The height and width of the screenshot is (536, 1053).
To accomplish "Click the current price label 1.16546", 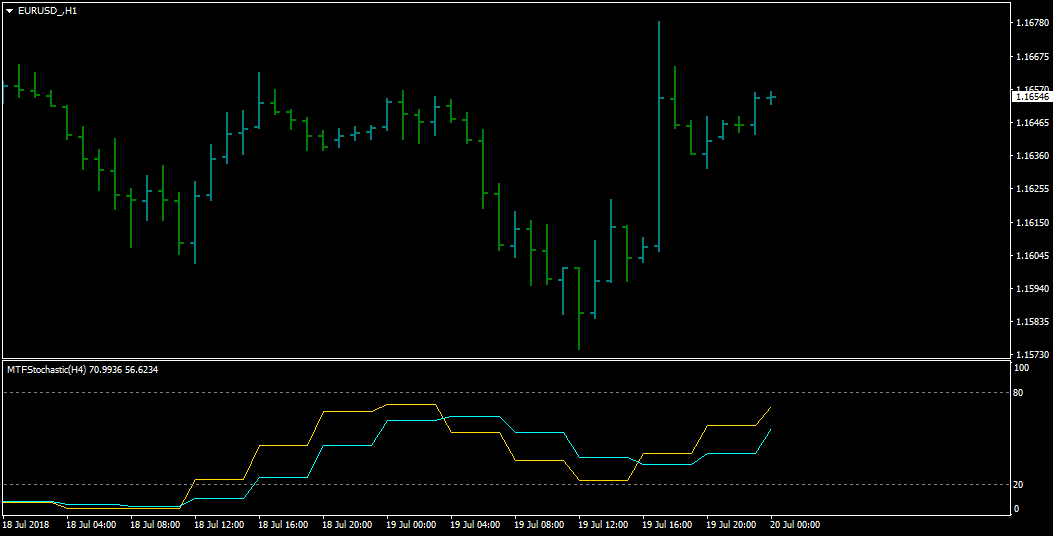I will click(1032, 97).
